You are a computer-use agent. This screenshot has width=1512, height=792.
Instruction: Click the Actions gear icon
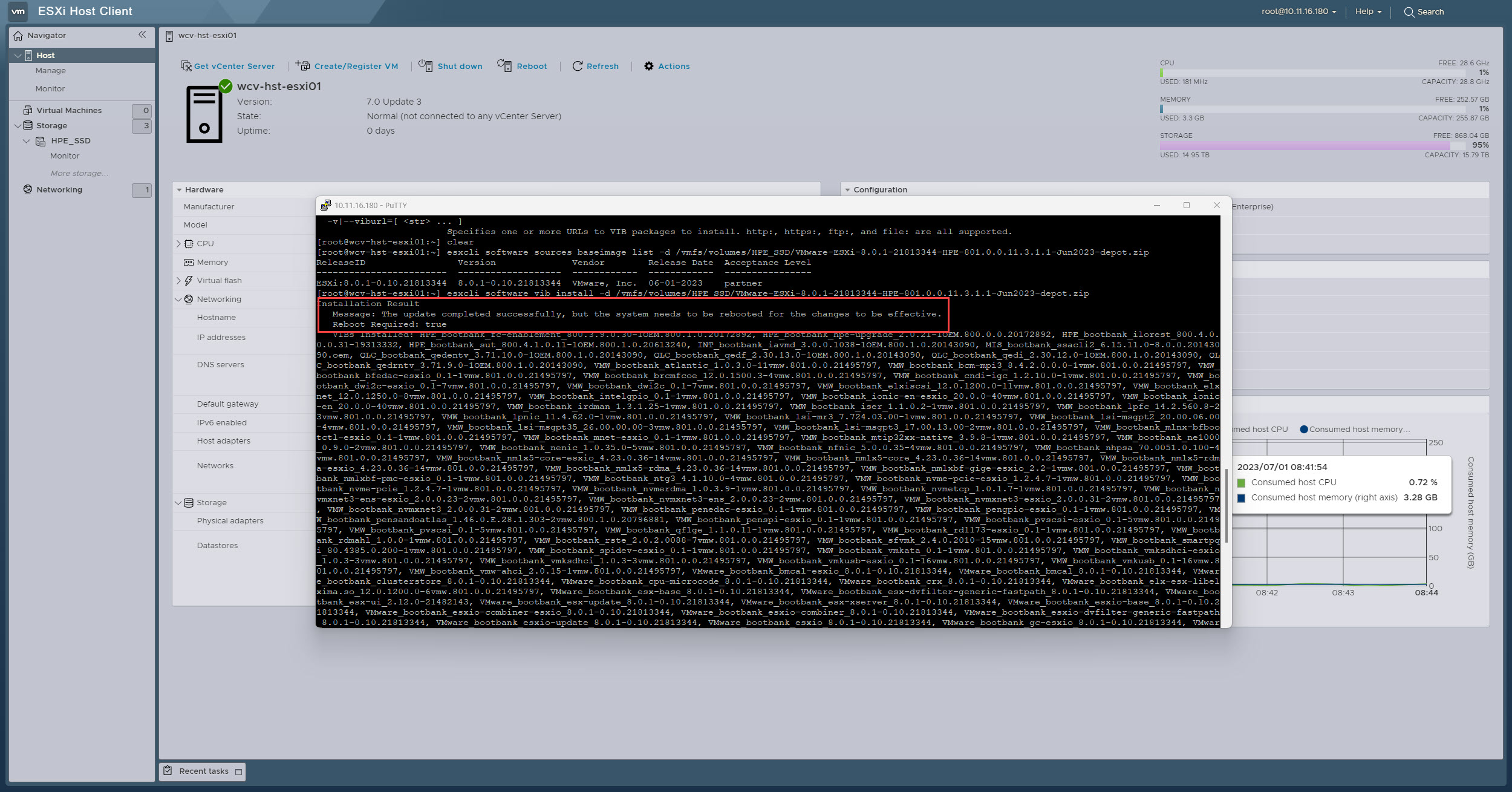649,66
